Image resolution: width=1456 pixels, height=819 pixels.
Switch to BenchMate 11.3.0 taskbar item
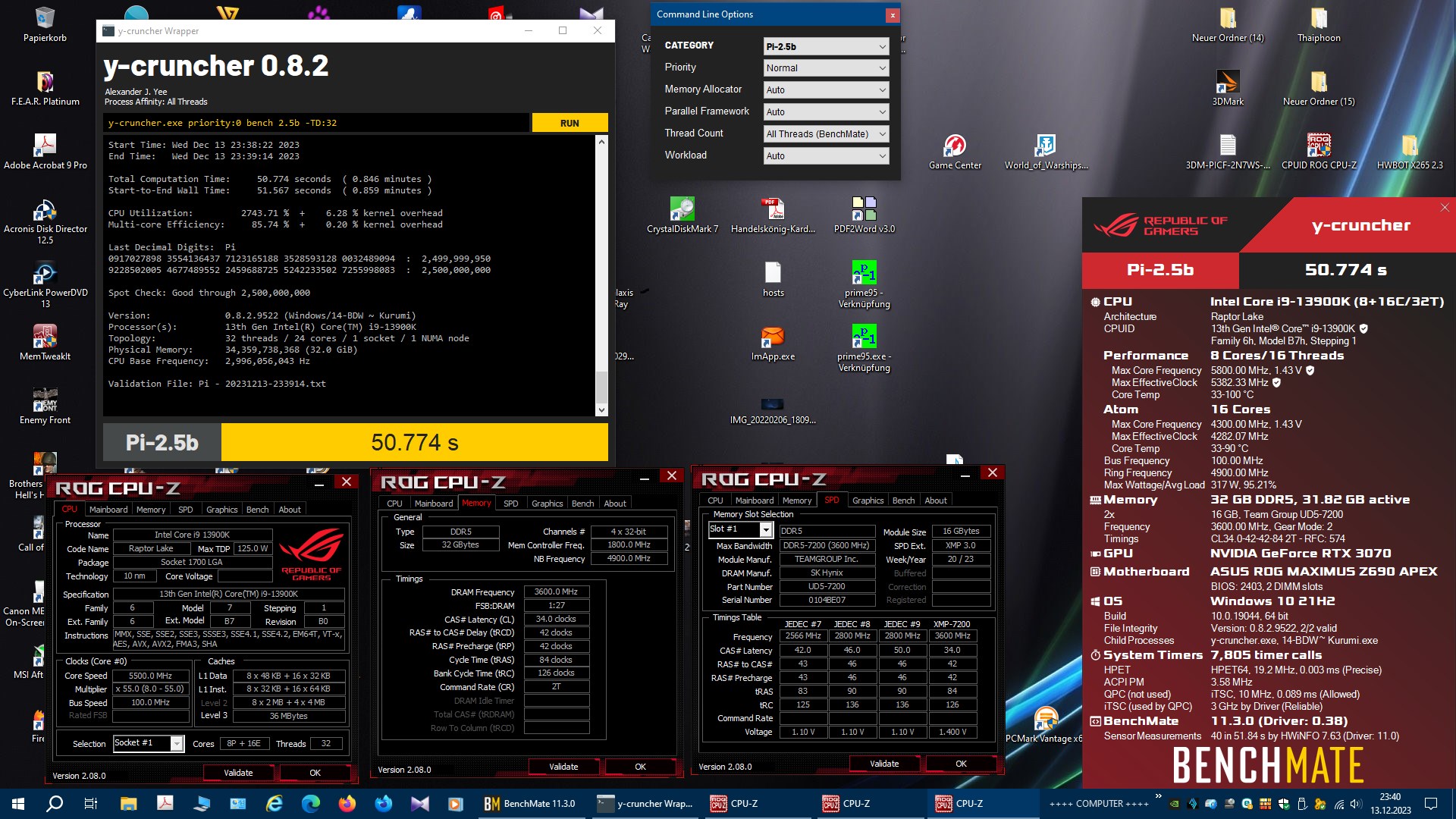(x=531, y=804)
